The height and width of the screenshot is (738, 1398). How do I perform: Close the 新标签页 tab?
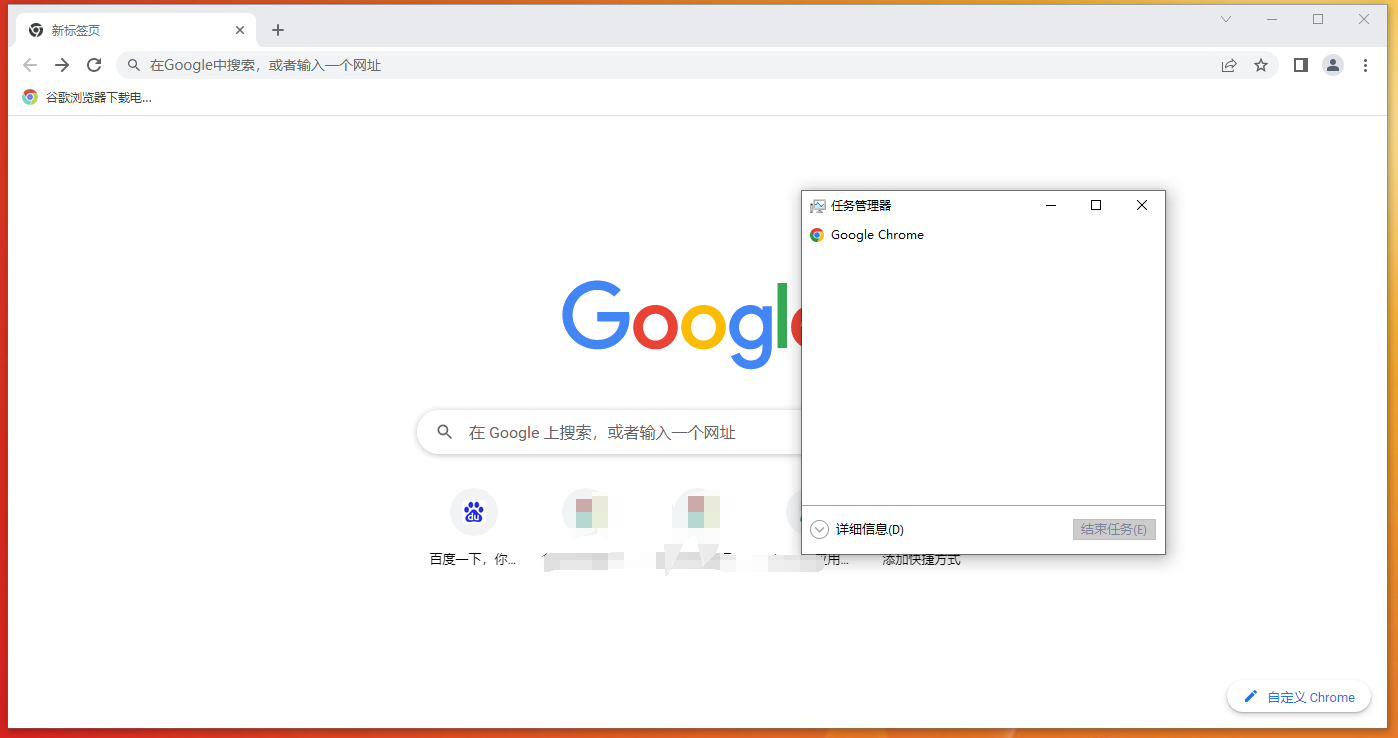click(240, 30)
